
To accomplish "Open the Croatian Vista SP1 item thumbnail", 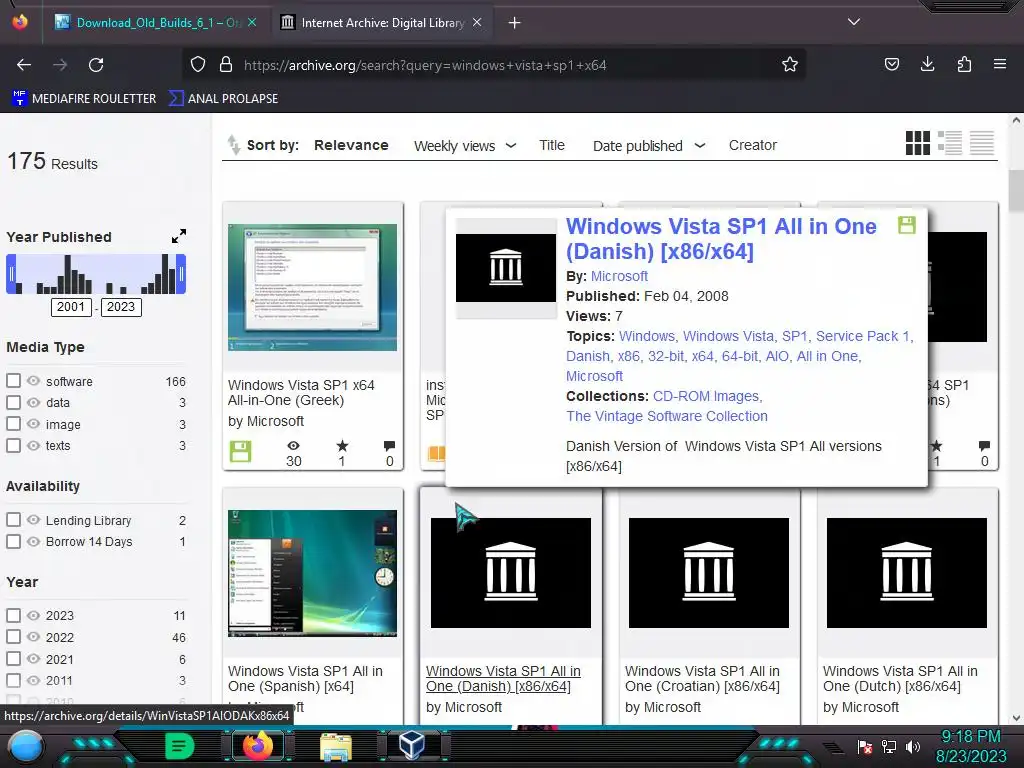I will 709,573.
